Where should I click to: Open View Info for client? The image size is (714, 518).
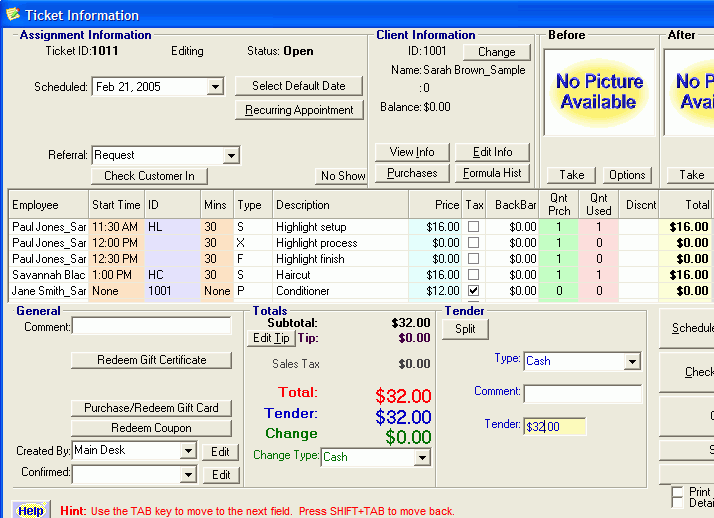(x=412, y=152)
